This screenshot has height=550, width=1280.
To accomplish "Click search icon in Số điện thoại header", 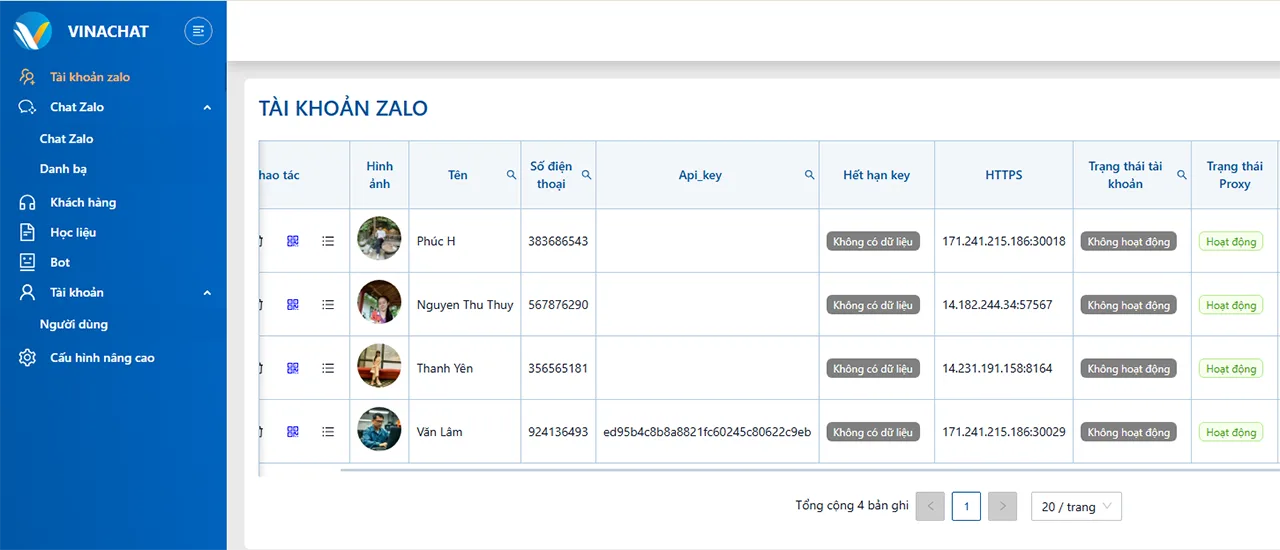I will pos(587,175).
